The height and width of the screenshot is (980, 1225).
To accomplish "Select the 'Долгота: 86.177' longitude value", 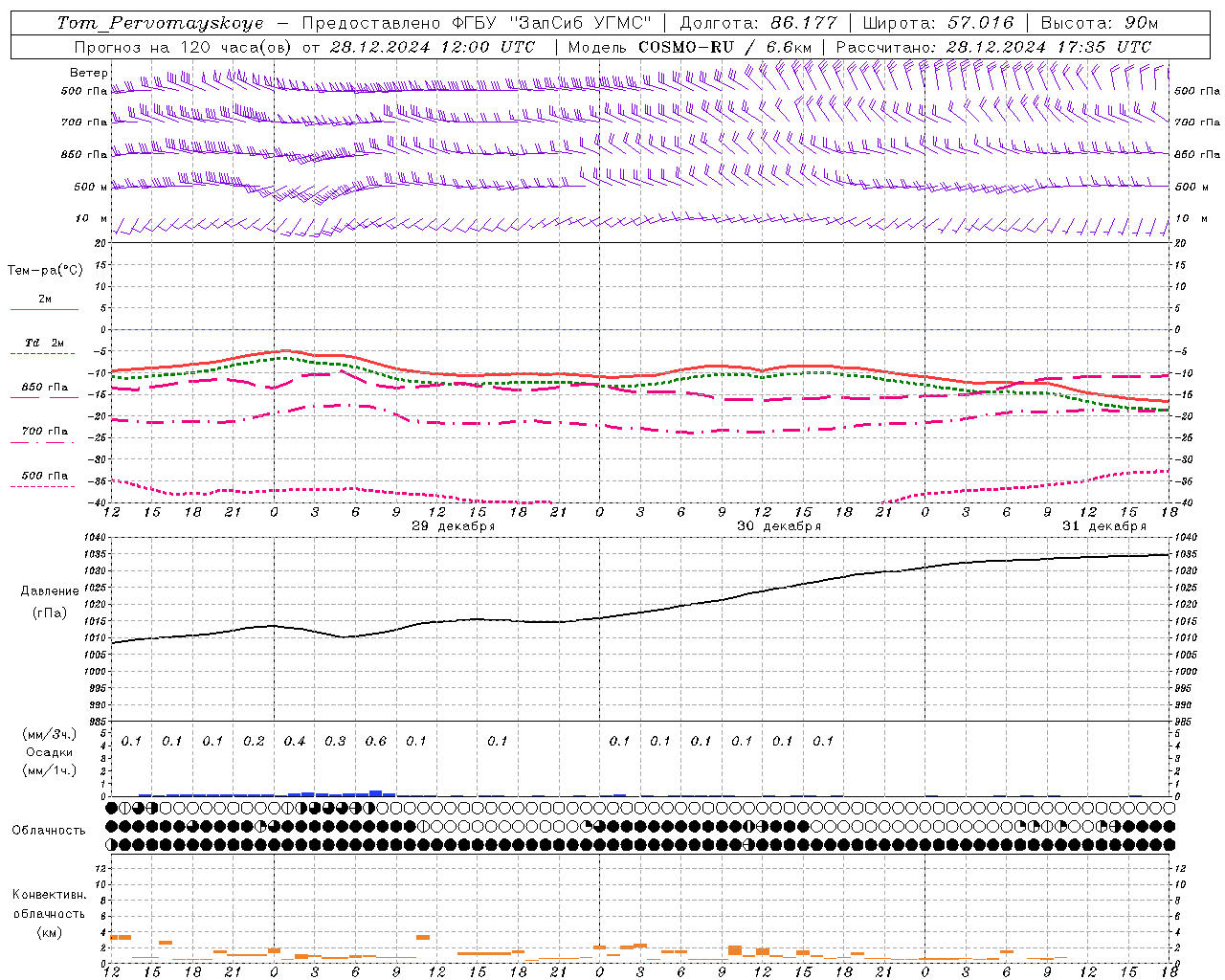I will point(758,23).
